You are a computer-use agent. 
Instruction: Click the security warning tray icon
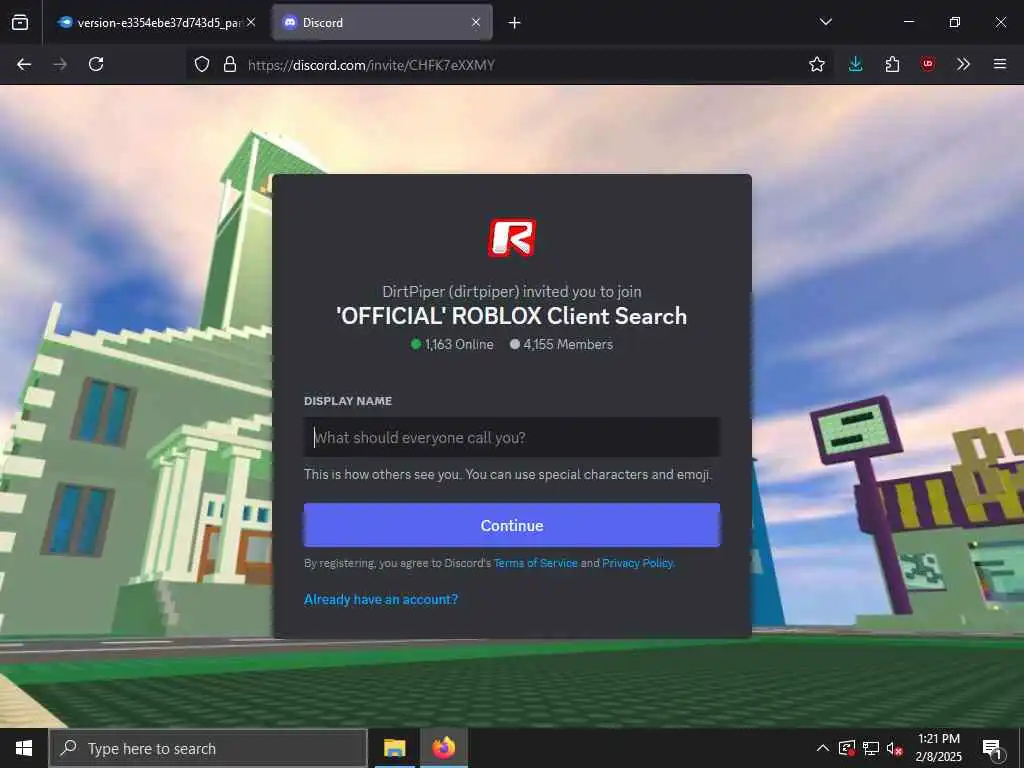tap(846, 748)
